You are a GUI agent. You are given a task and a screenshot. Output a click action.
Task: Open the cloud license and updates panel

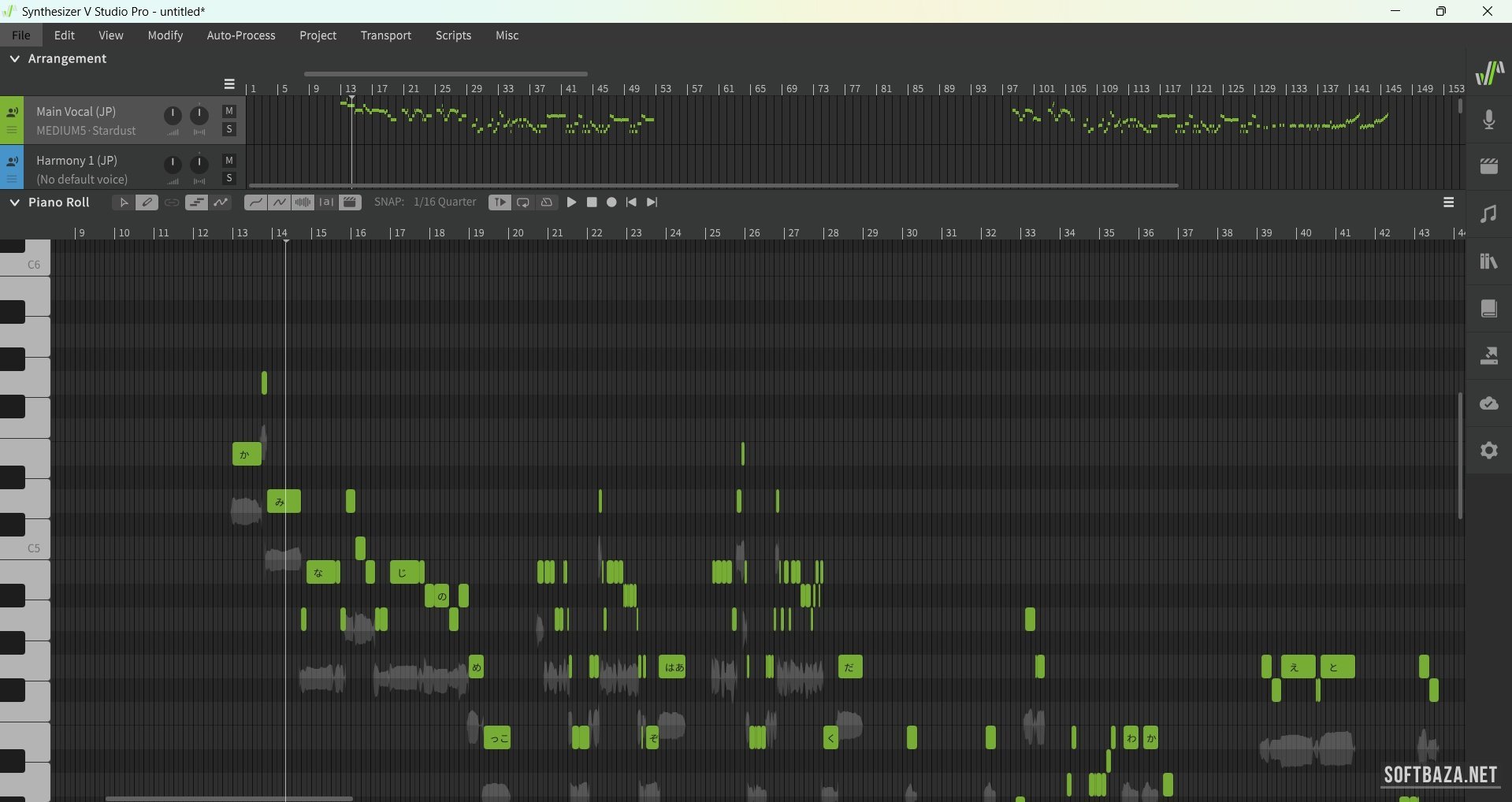(x=1488, y=403)
